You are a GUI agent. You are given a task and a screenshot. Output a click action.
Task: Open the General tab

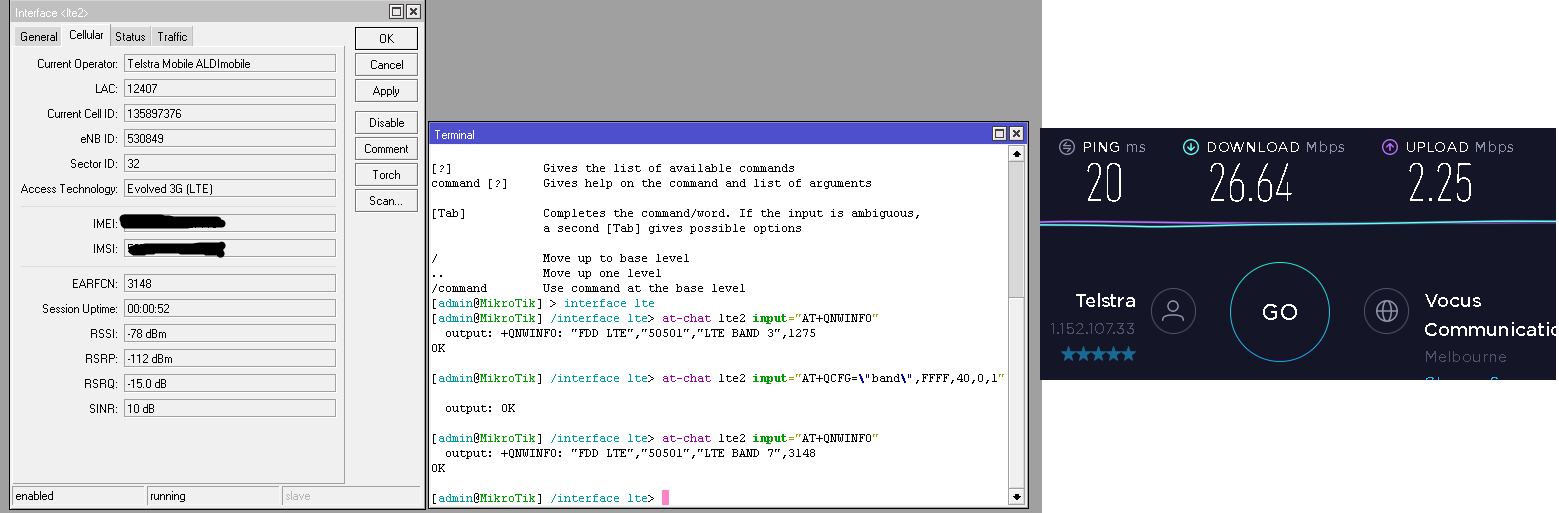coord(39,37)
